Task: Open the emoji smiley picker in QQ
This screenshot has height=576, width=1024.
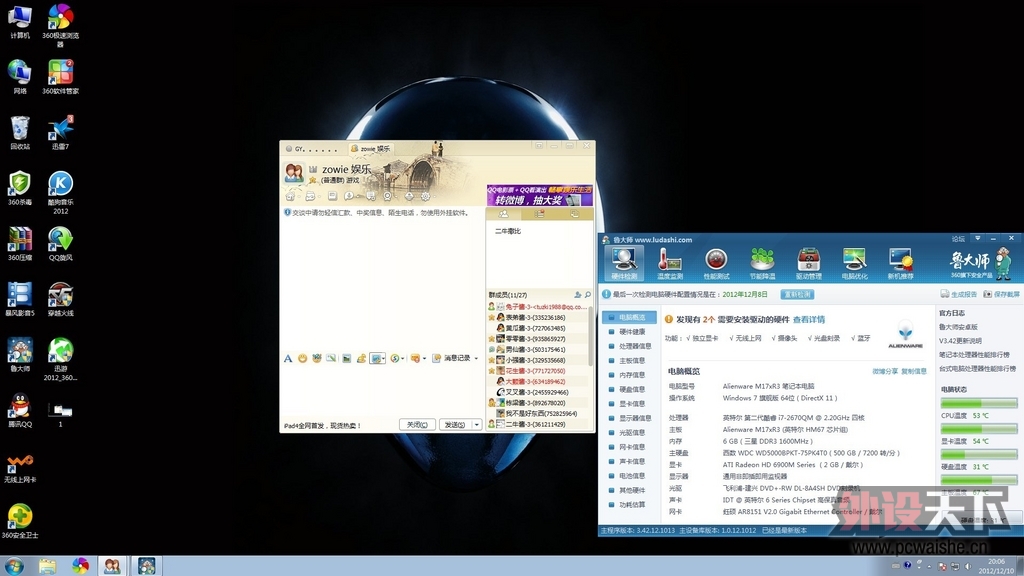Action: [302, 358]
